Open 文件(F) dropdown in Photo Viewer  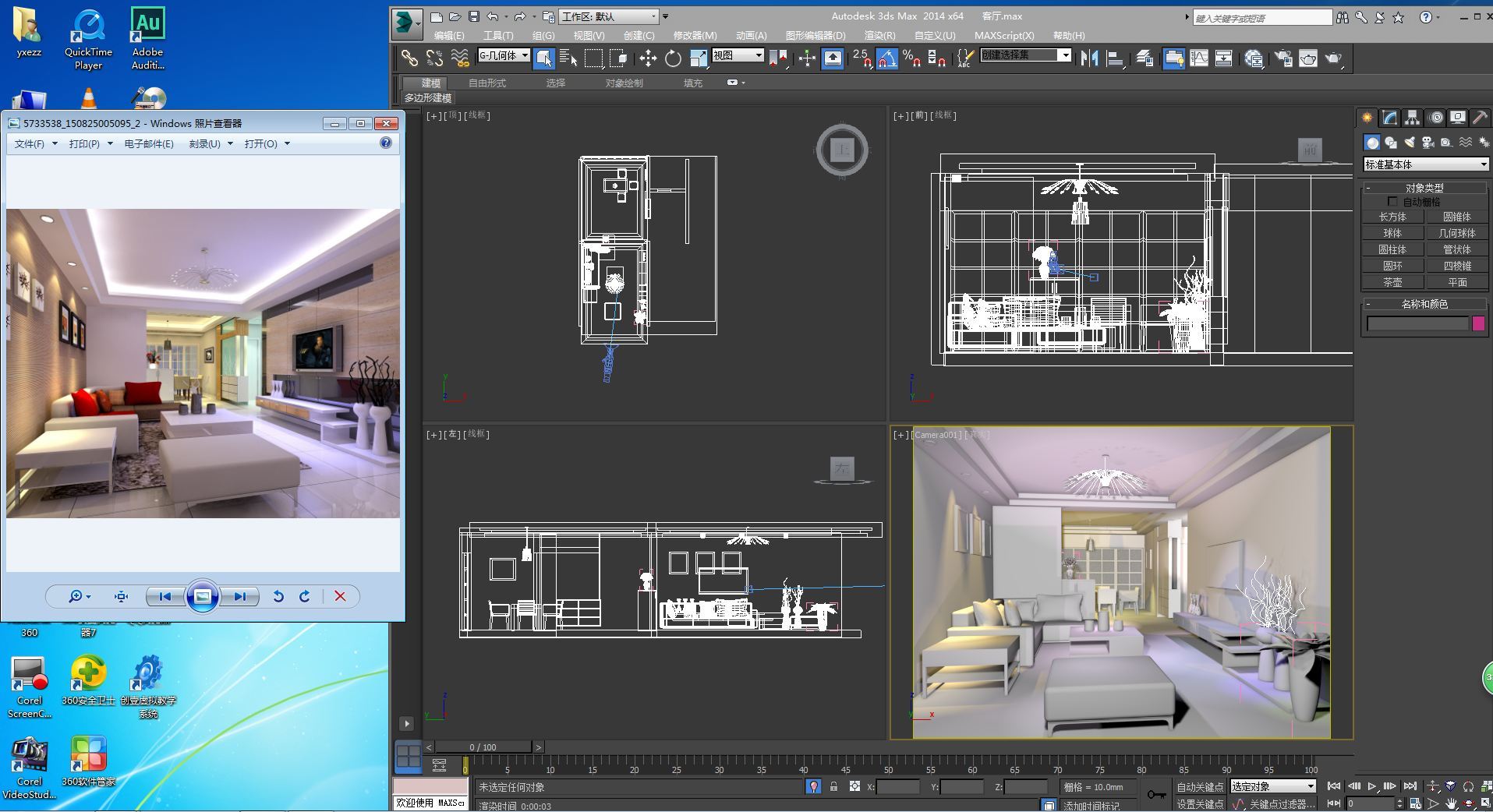[36, 143]
